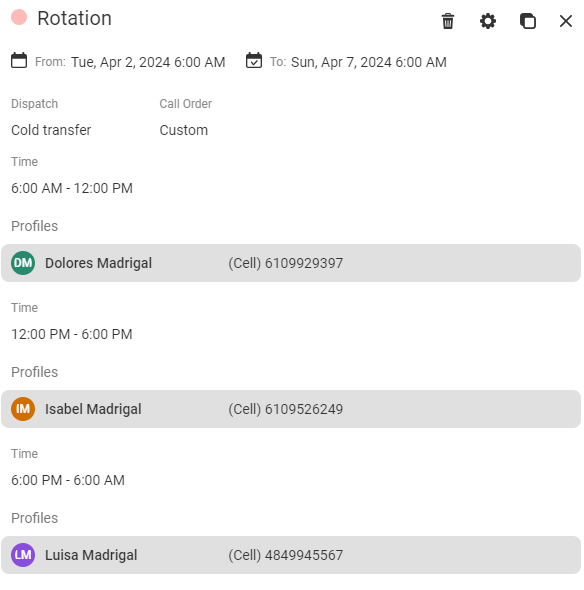Click the To calendar check icon
This screenshot has height=590, width=584.
pyautogui.click(x=254, y=61)
